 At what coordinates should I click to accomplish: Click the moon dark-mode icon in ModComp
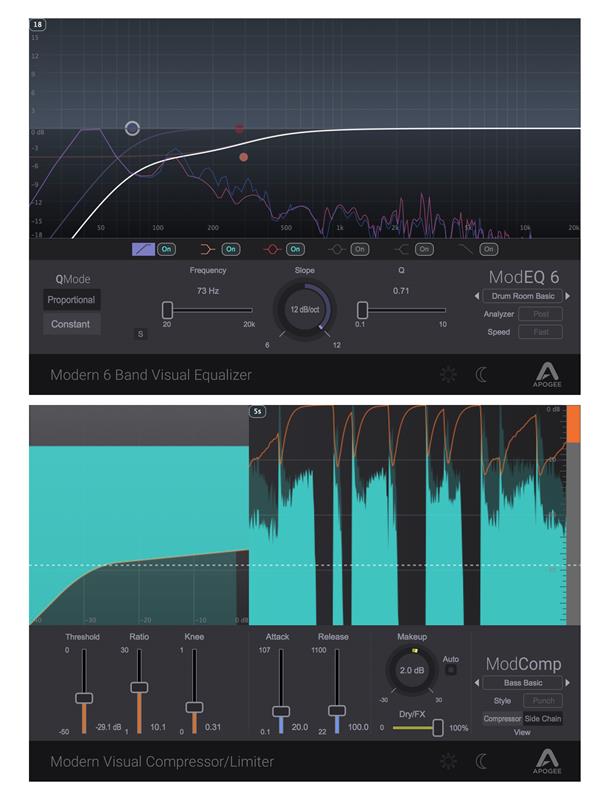click(x=481, y=761)
